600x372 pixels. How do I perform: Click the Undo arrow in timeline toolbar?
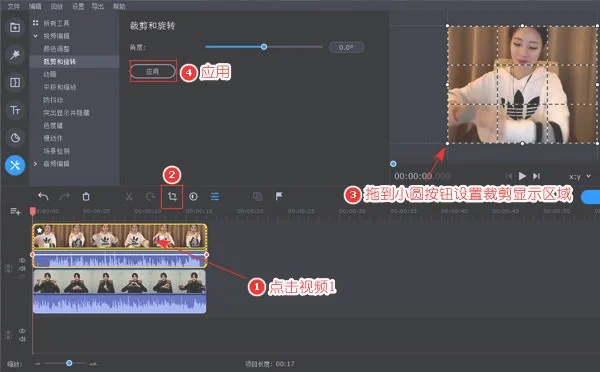[43, 196]
